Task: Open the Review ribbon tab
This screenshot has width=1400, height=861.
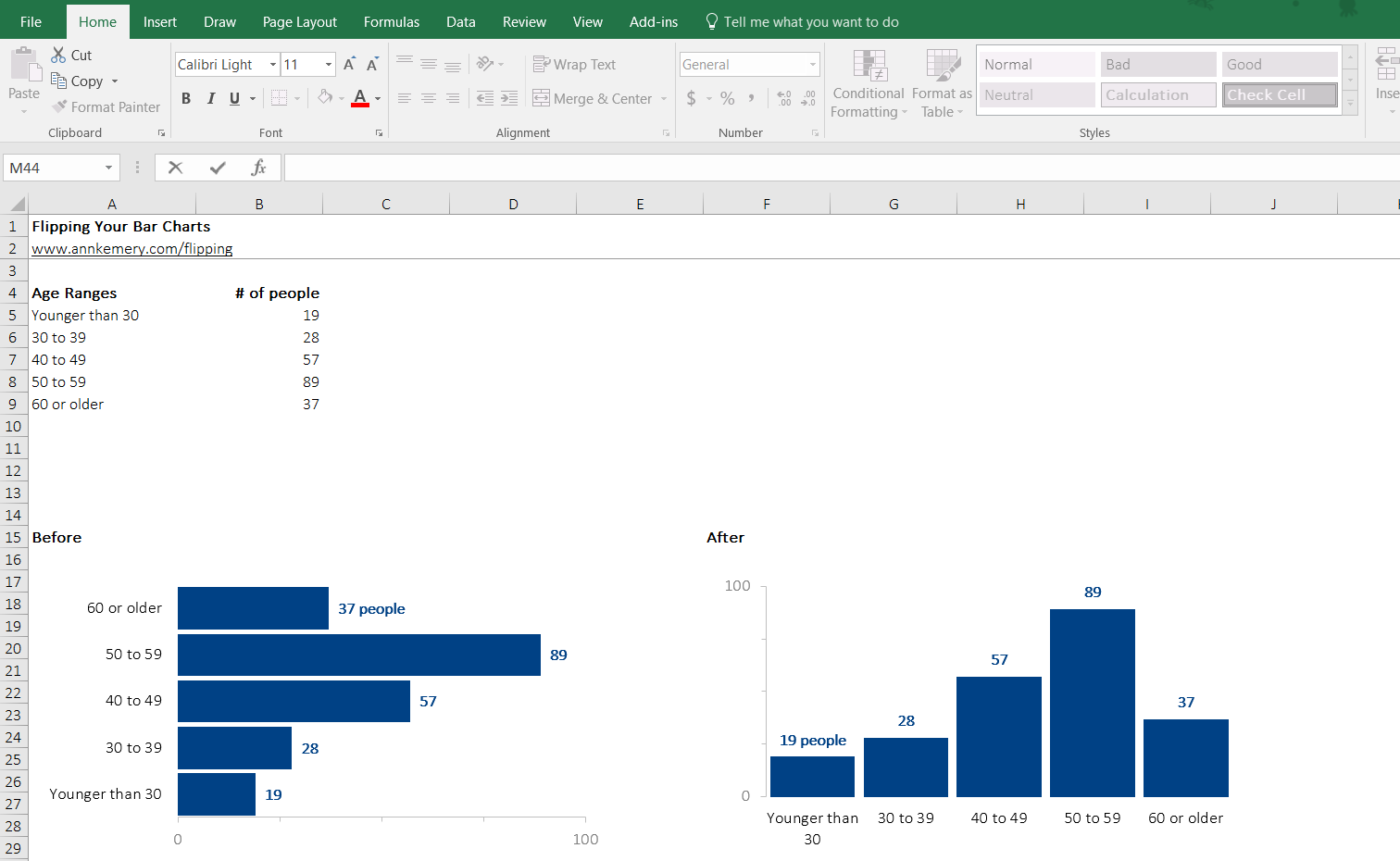Action: click(x=524, y=20)
